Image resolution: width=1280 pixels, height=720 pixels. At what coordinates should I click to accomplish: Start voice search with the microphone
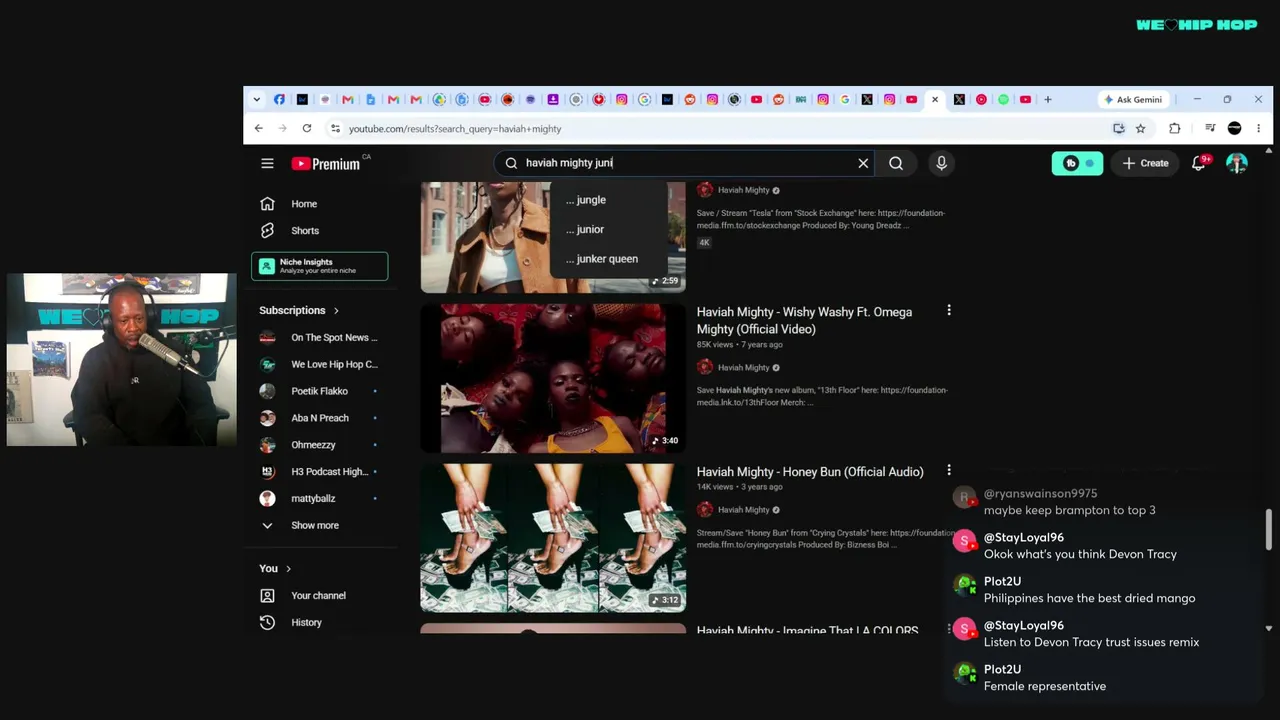pyautogui.click(x=941, y=163)
